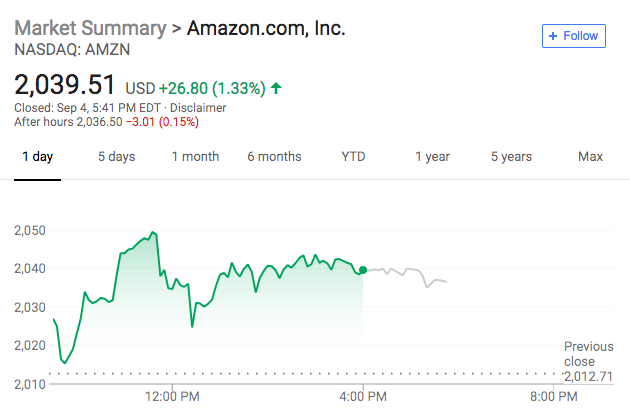The width and height of the screenshot is (630, 411).
Task: Select the YTD tab
Action: [353, 157]
